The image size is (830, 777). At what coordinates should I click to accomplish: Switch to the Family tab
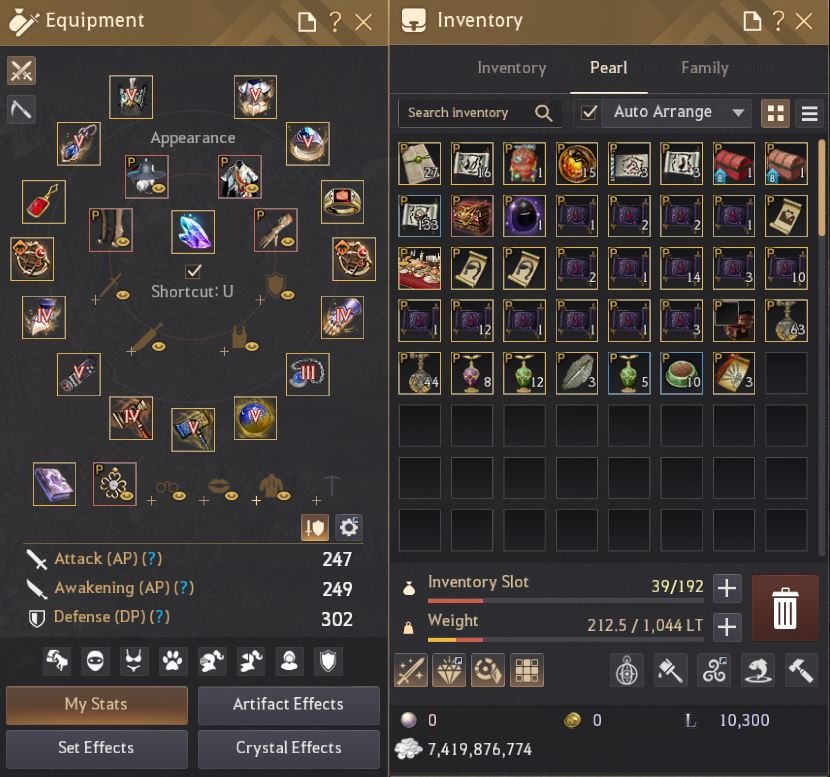(705, 68)
